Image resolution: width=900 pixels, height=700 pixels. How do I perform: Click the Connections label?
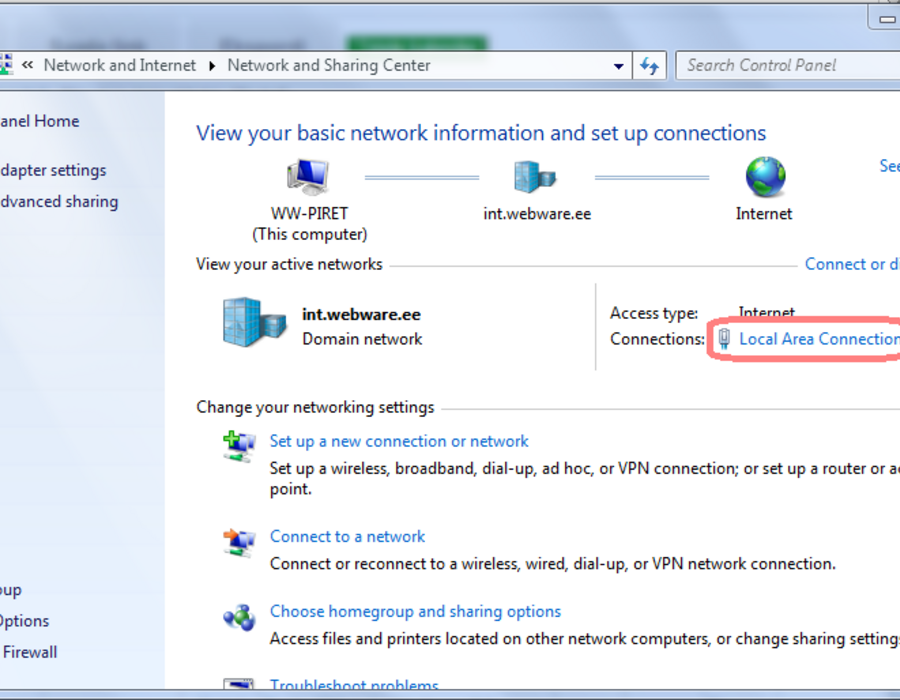pyautogui.click(x=657, y=339)
